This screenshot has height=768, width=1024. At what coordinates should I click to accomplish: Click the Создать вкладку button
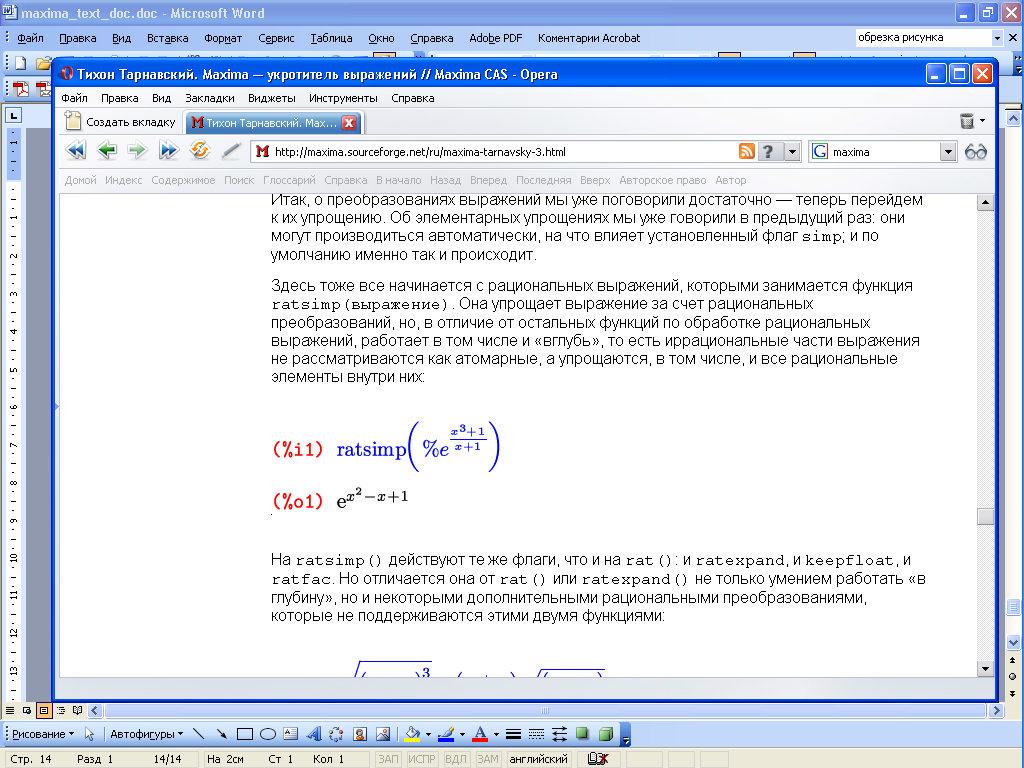tap(121, 121)
